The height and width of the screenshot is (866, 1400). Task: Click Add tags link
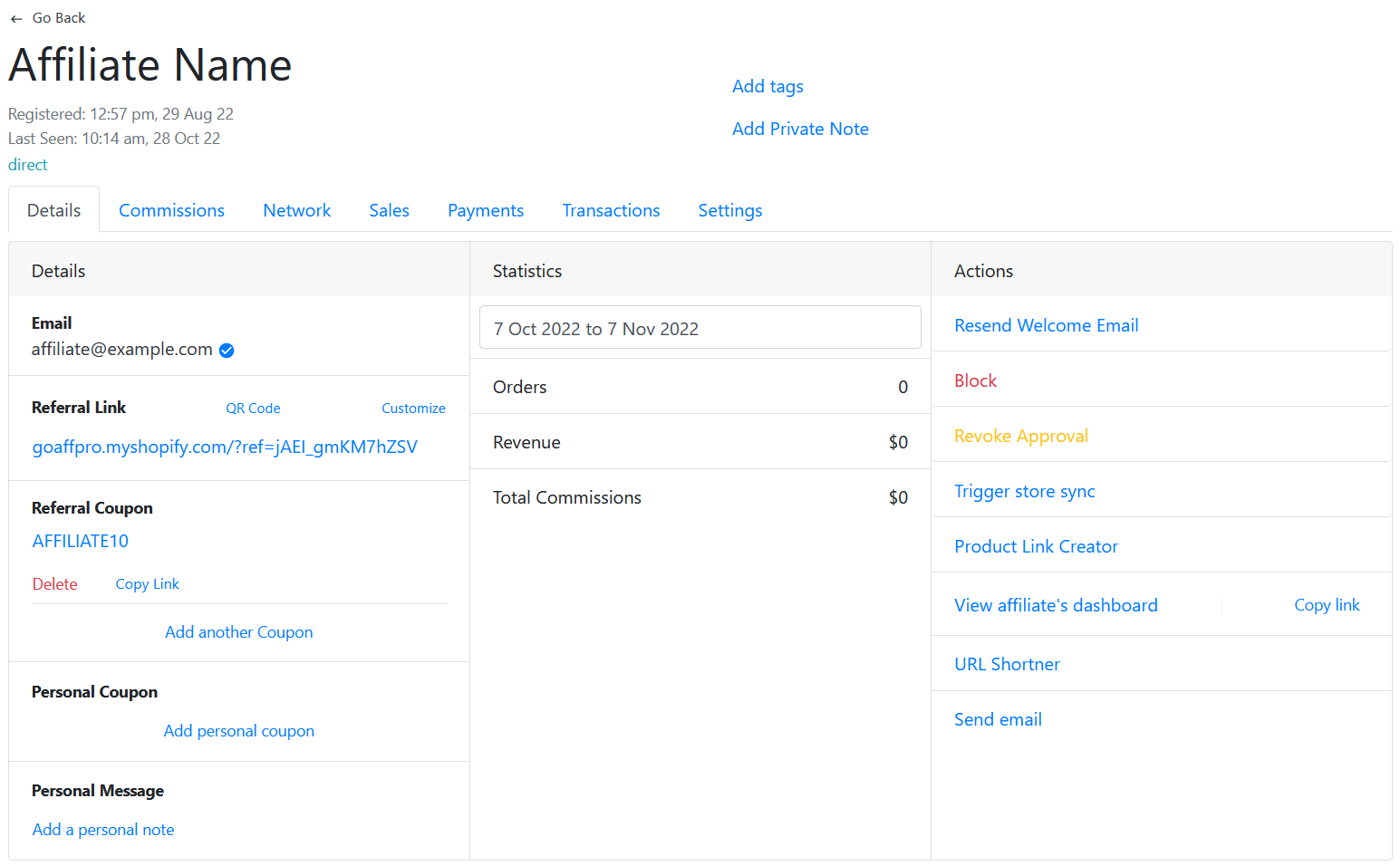click(x=768, y=86)
